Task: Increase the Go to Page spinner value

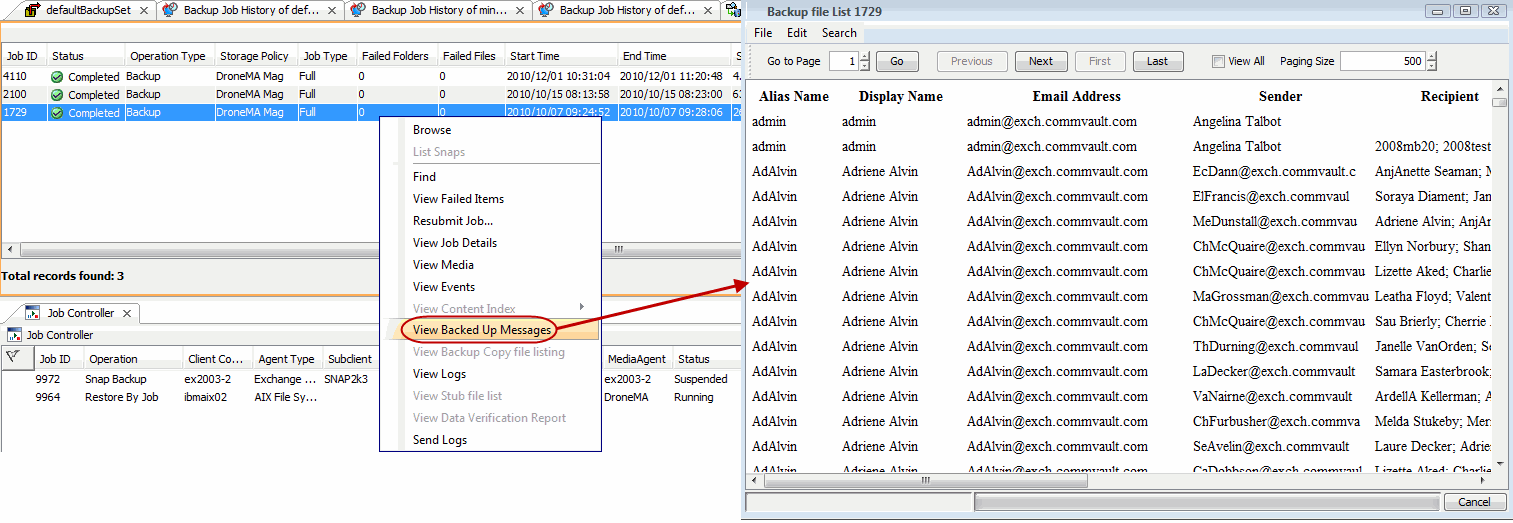Action: coord(865,57)
